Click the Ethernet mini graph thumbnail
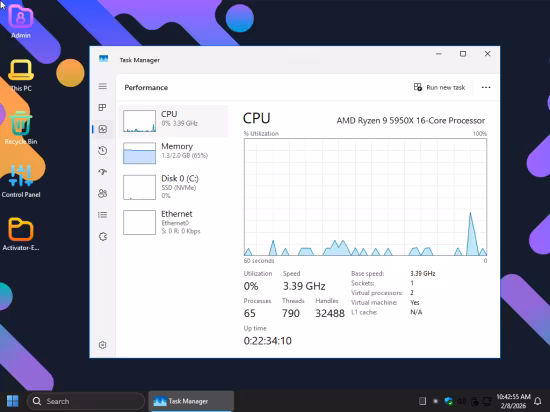 [x=139, y=222]
